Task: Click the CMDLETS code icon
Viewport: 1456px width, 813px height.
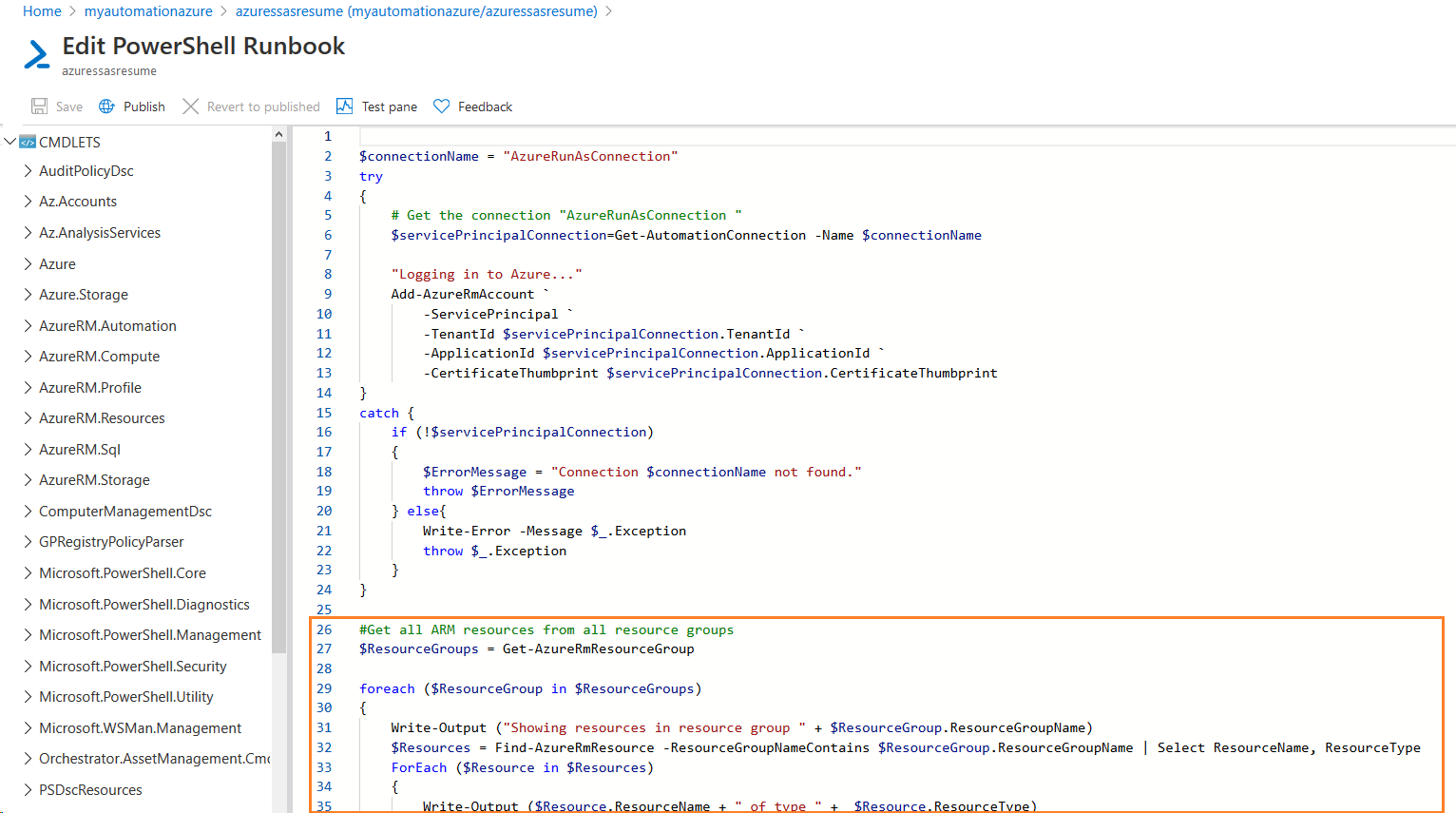Action: point(28,142)
